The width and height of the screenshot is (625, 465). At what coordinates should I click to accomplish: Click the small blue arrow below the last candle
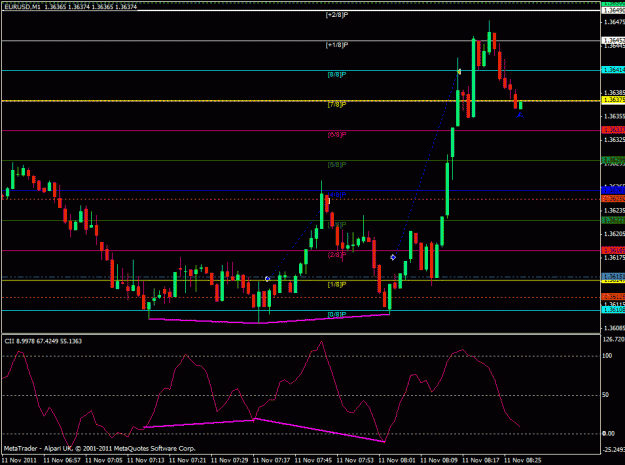(x=520, y=115)
